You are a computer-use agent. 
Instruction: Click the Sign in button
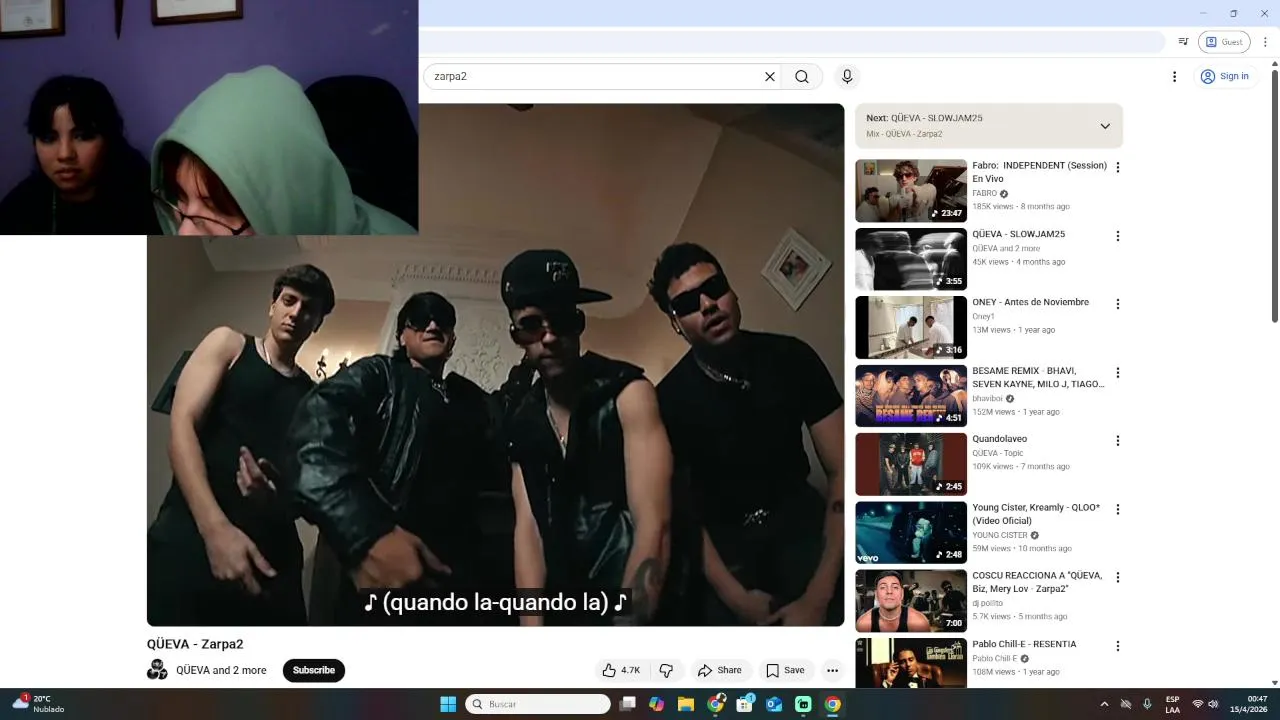point(1225,77)
